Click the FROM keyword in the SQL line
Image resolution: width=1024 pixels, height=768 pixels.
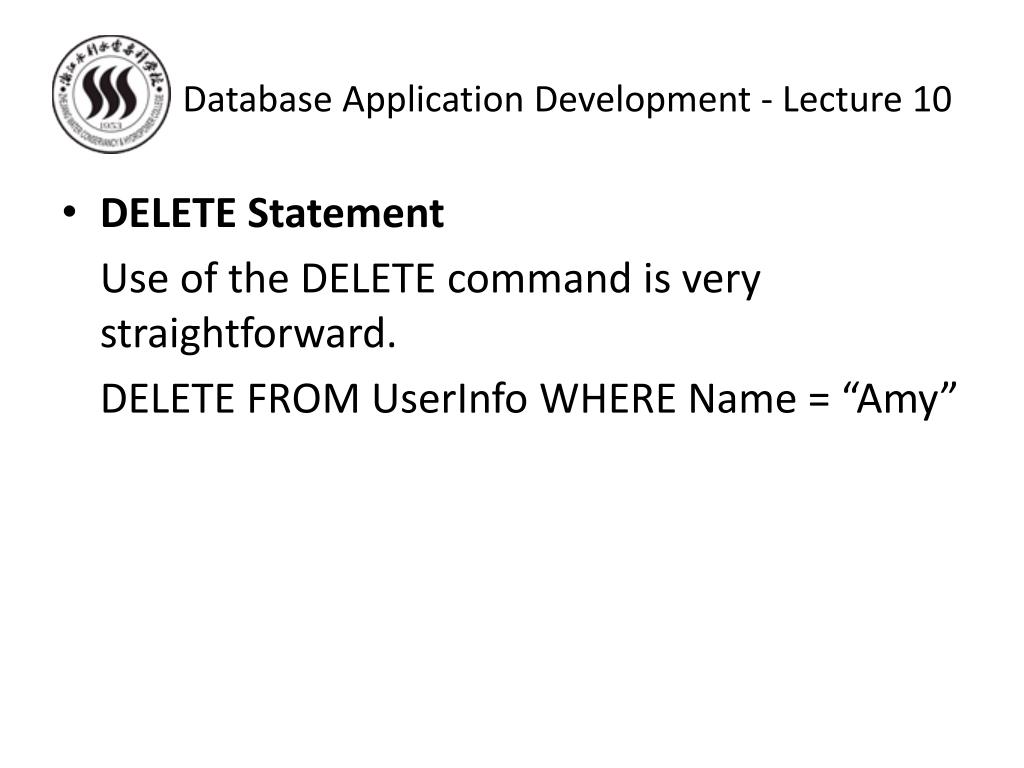coord(303,398)
